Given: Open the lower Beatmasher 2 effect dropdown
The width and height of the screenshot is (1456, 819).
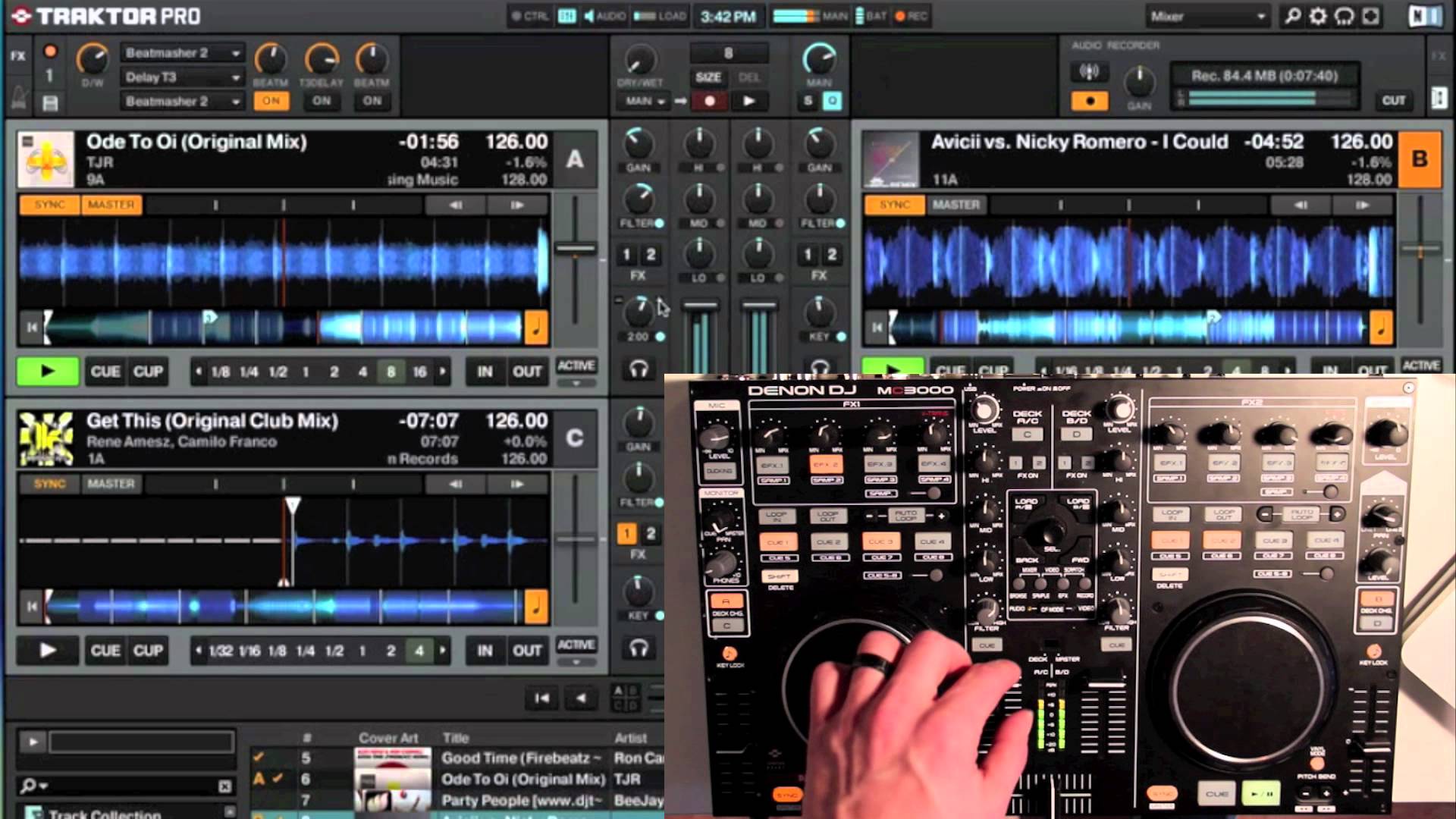Looking at the screenshot, I should [x=182, y=102].
